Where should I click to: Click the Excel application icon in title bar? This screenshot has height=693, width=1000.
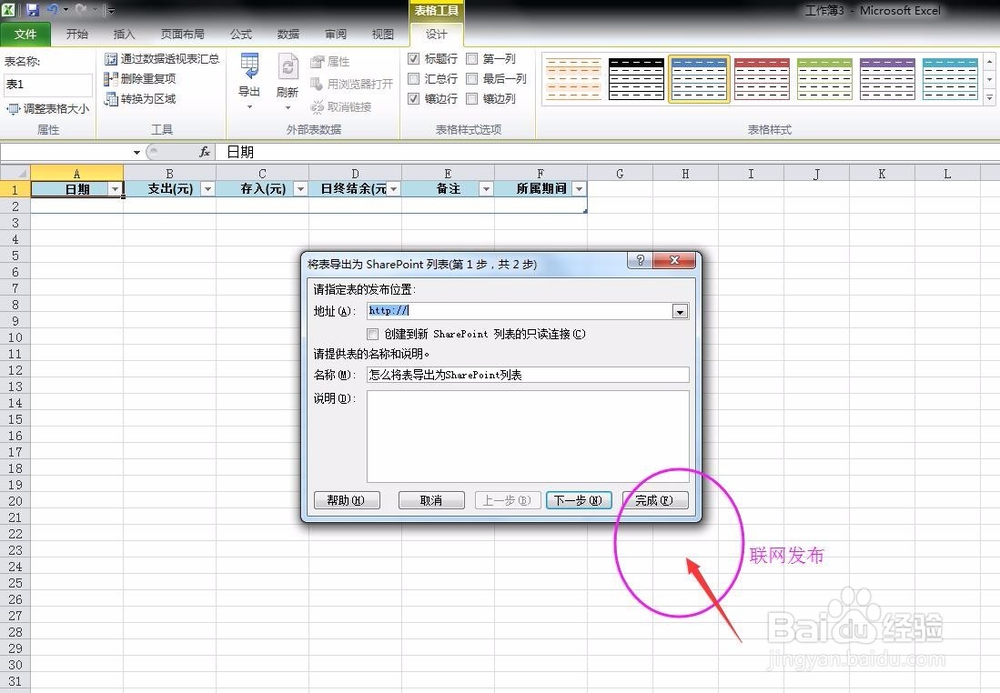click(x=8, y=10)
